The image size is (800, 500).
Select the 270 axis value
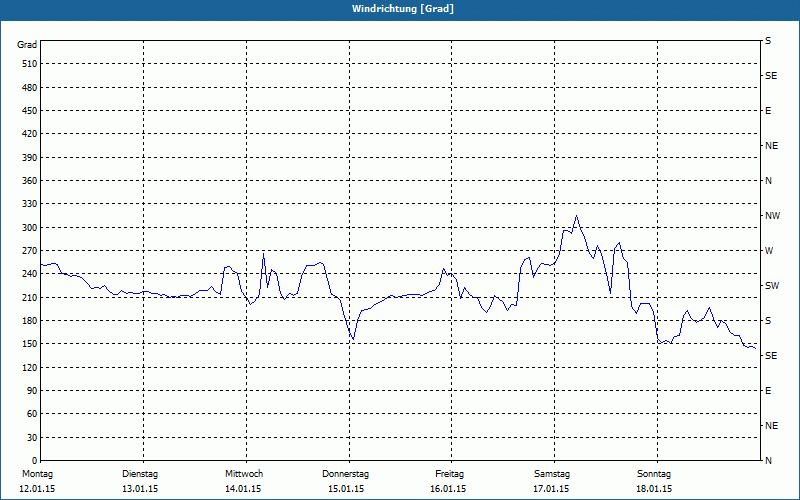pyautogui.click(x=30, y=251)
